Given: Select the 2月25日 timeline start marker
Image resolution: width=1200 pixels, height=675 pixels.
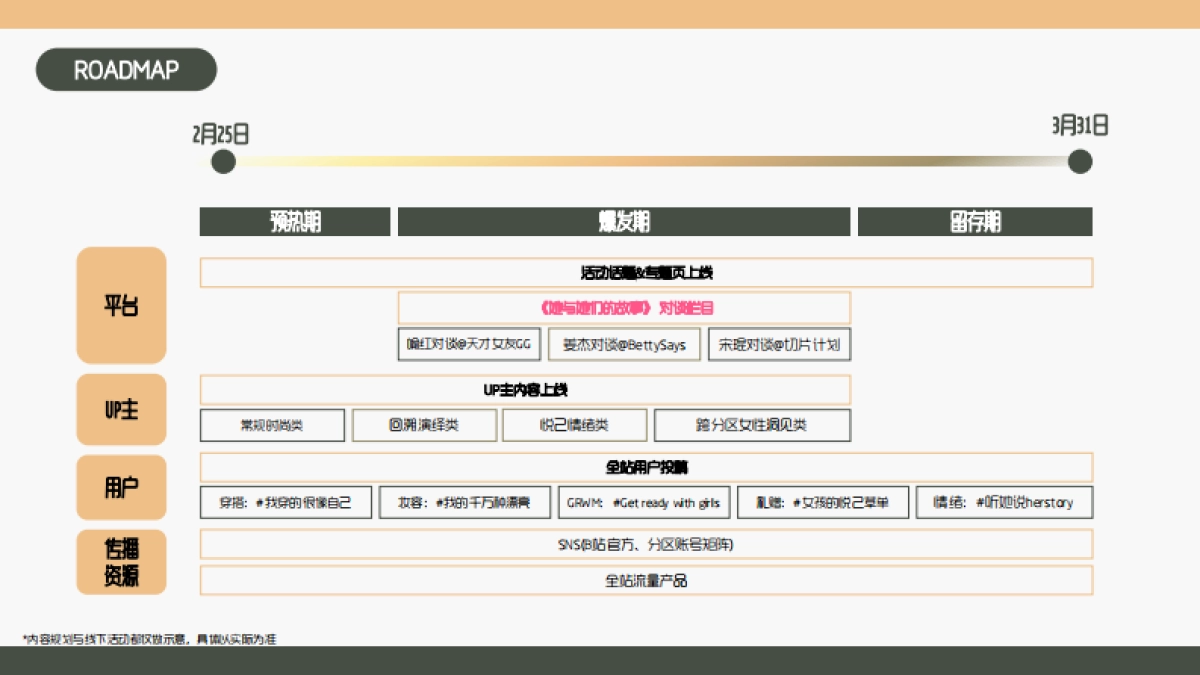Looking at the screenshot, I should (223, 160).
